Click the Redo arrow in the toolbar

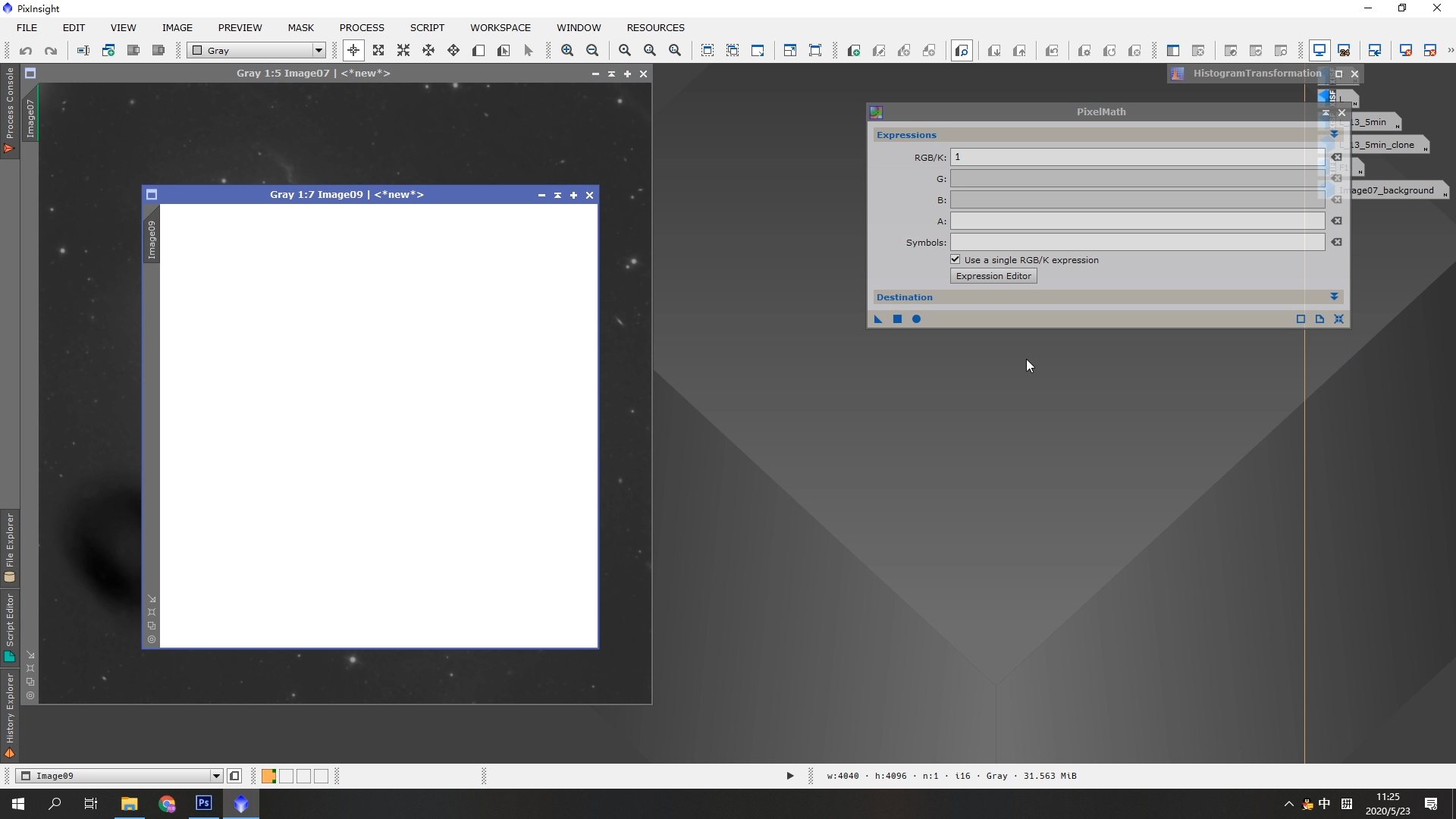(51, 51)
